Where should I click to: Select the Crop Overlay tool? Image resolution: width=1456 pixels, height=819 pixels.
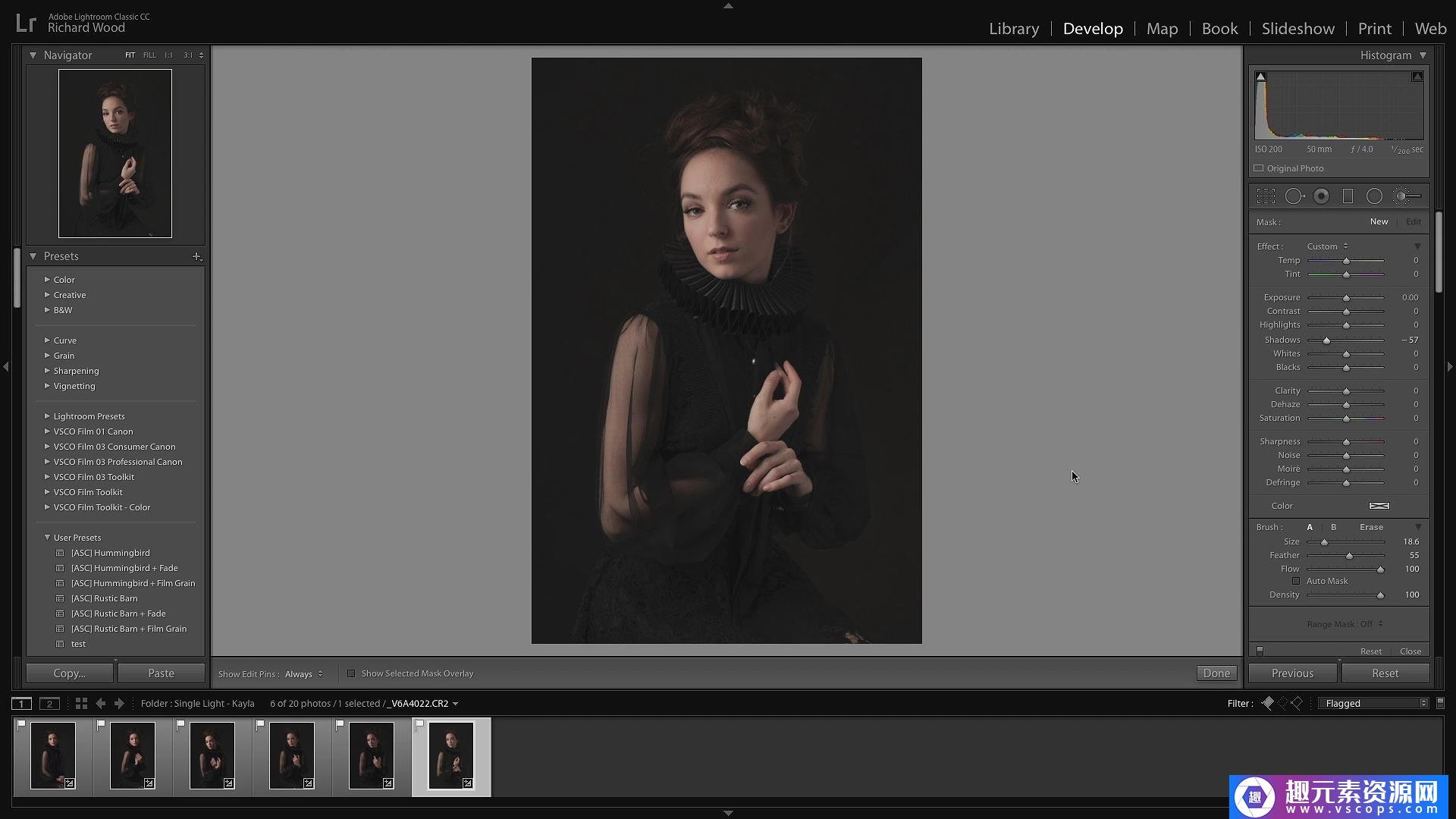(1266, 196)
